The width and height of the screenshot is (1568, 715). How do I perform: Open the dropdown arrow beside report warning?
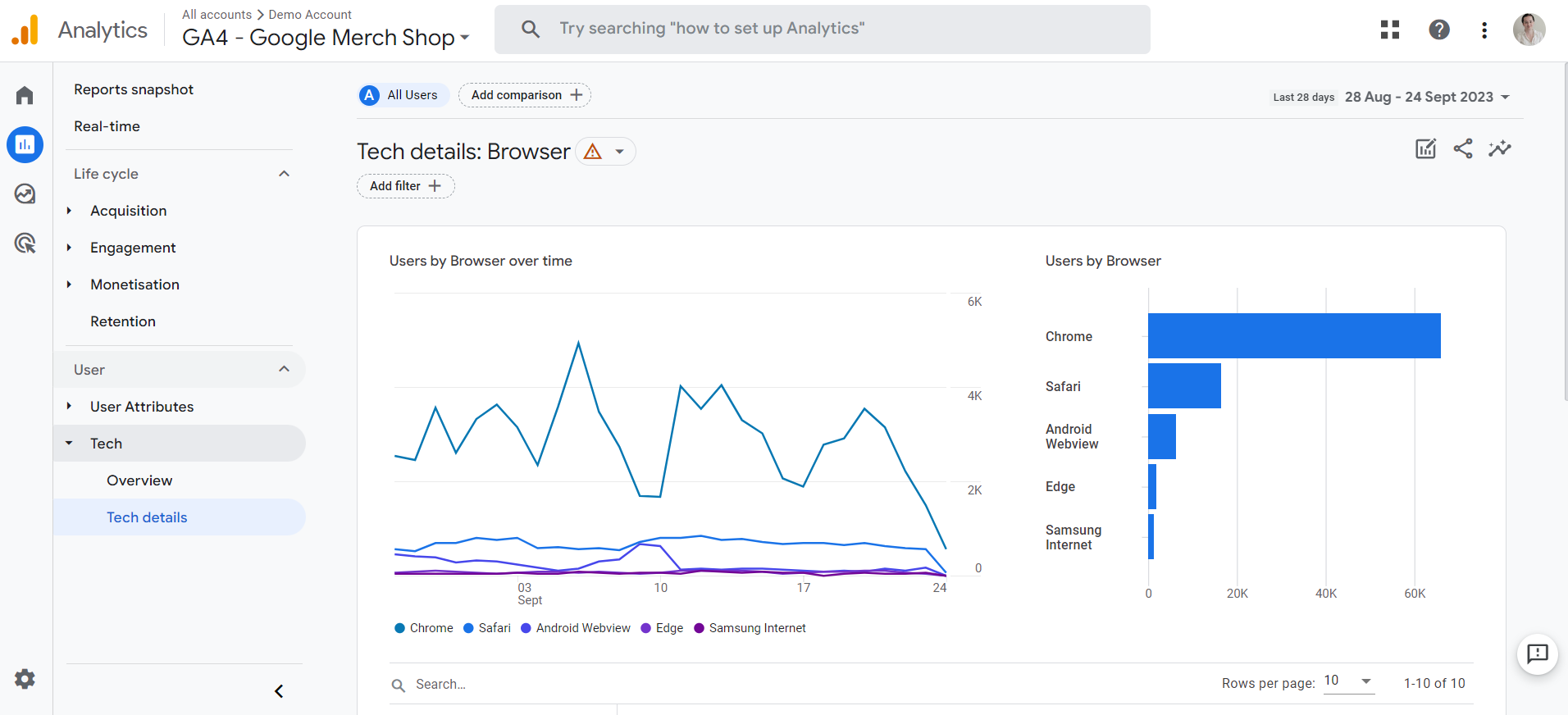[x=620, y=152]
